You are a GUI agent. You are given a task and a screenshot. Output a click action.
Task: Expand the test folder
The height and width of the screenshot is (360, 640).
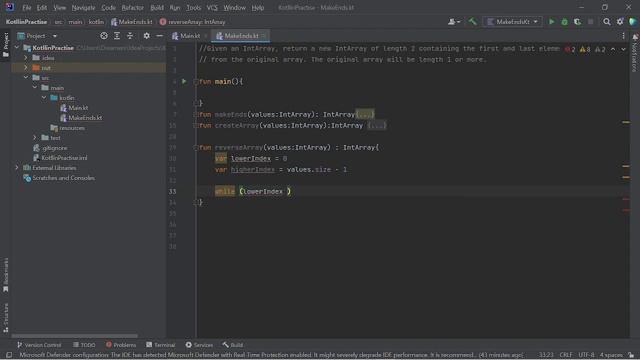tap(35, 138)
